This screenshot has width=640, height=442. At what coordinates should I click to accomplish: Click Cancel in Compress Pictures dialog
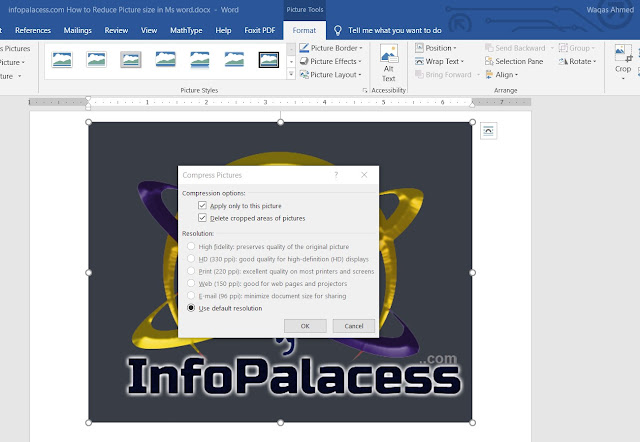354,326
